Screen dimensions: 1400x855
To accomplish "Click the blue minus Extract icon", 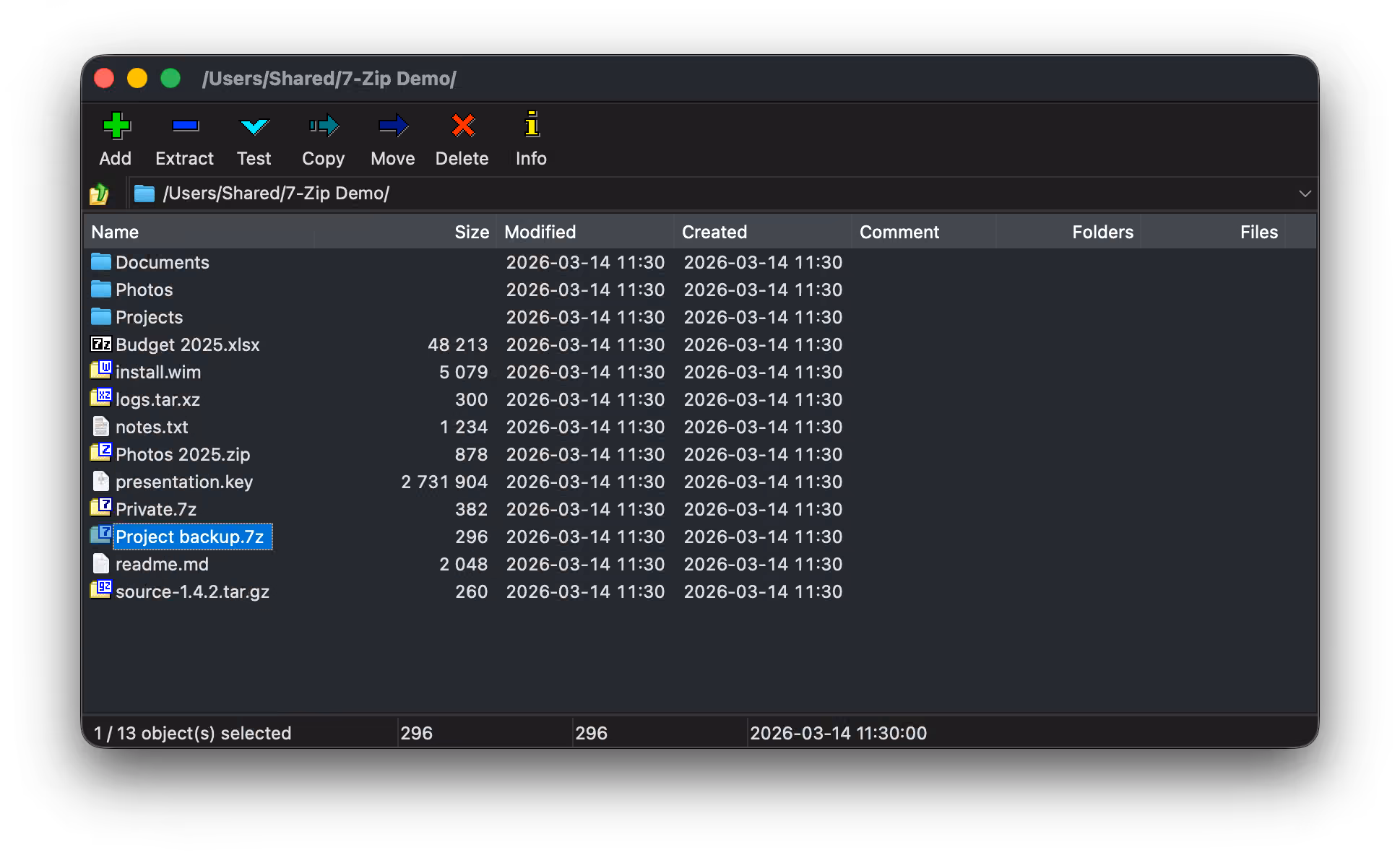I will [185, 126].
